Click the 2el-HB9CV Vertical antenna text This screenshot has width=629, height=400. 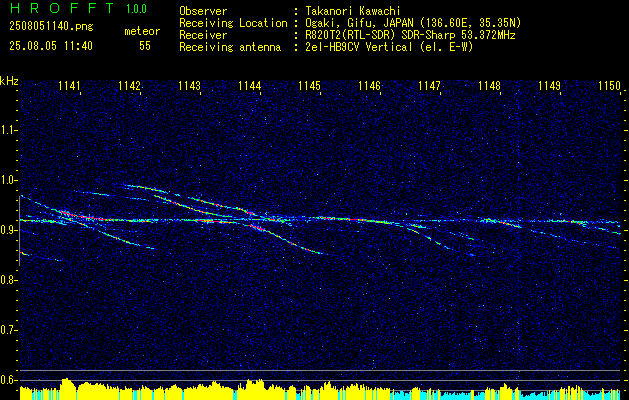[x=389, y=47]
